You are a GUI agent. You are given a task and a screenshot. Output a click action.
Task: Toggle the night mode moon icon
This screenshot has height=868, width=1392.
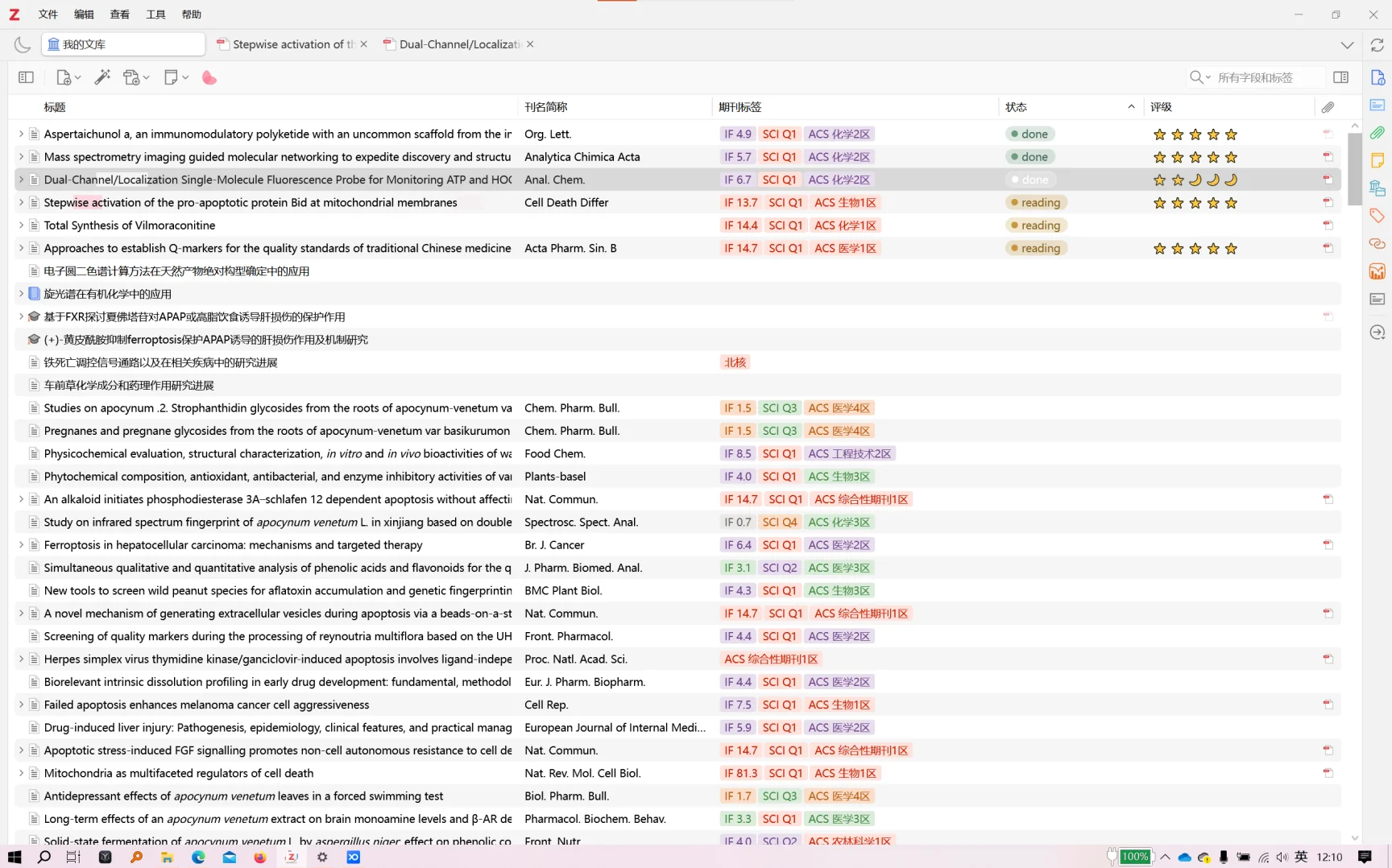[x=23, y=44]
